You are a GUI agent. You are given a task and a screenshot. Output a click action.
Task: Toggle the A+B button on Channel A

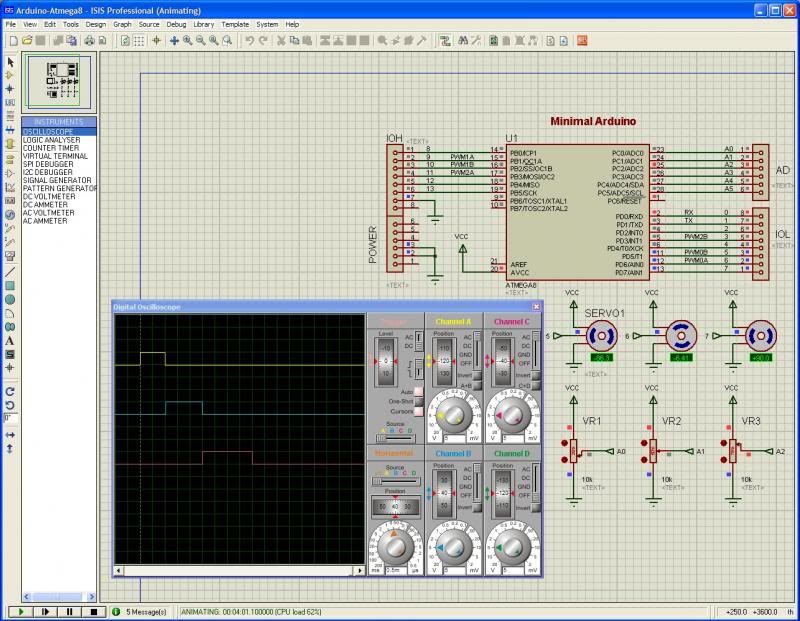[477, 386]
